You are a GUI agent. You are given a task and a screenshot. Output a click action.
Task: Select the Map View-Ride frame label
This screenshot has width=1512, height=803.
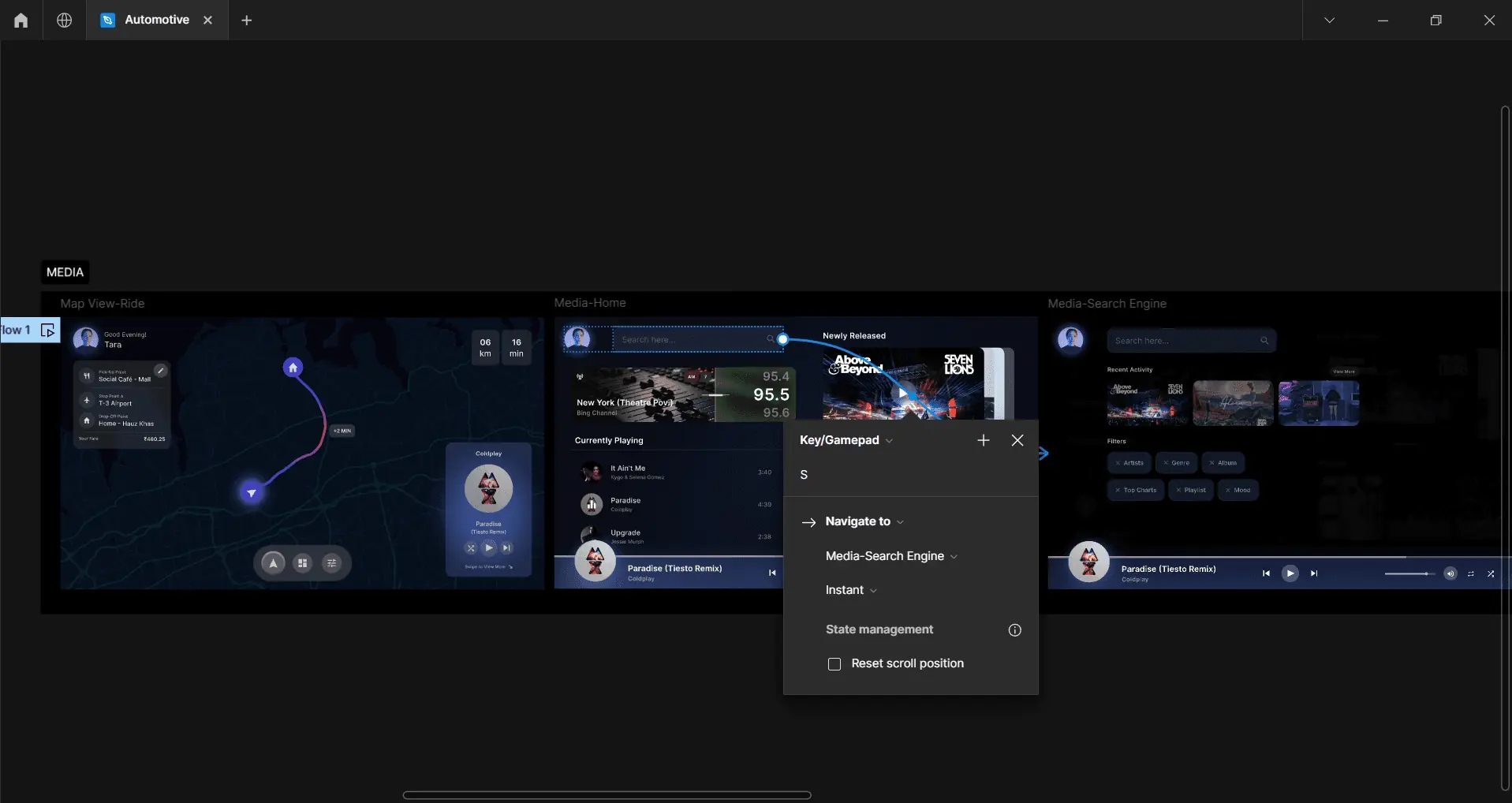pos(103,304)
